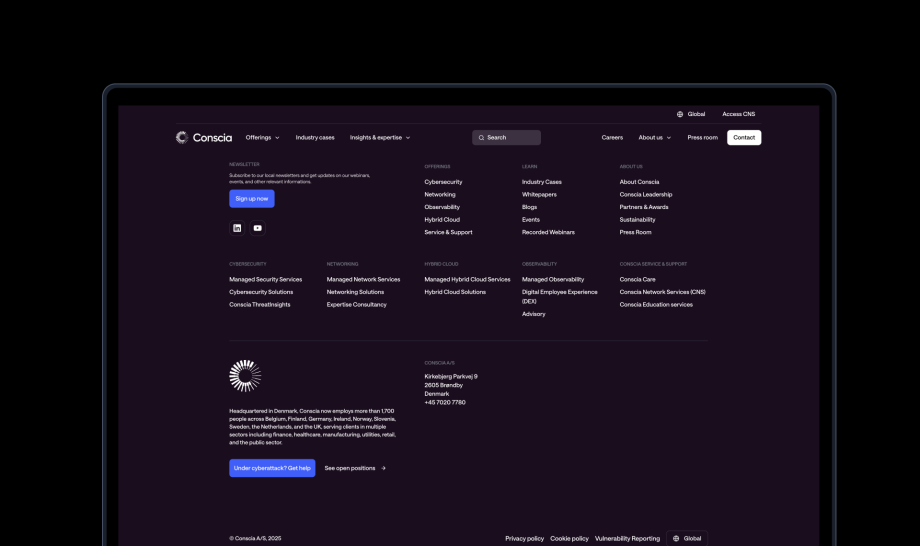Expand the About us dropdown
The height and width of the screenshot is (546, 920).
(654, 137)
